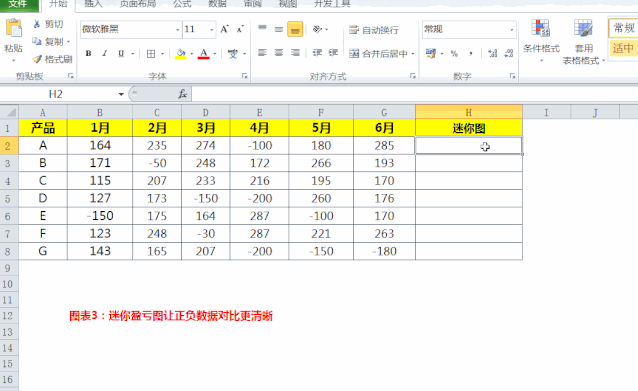
Task: Select the 适中 cell style
Action: coord(624,48)
